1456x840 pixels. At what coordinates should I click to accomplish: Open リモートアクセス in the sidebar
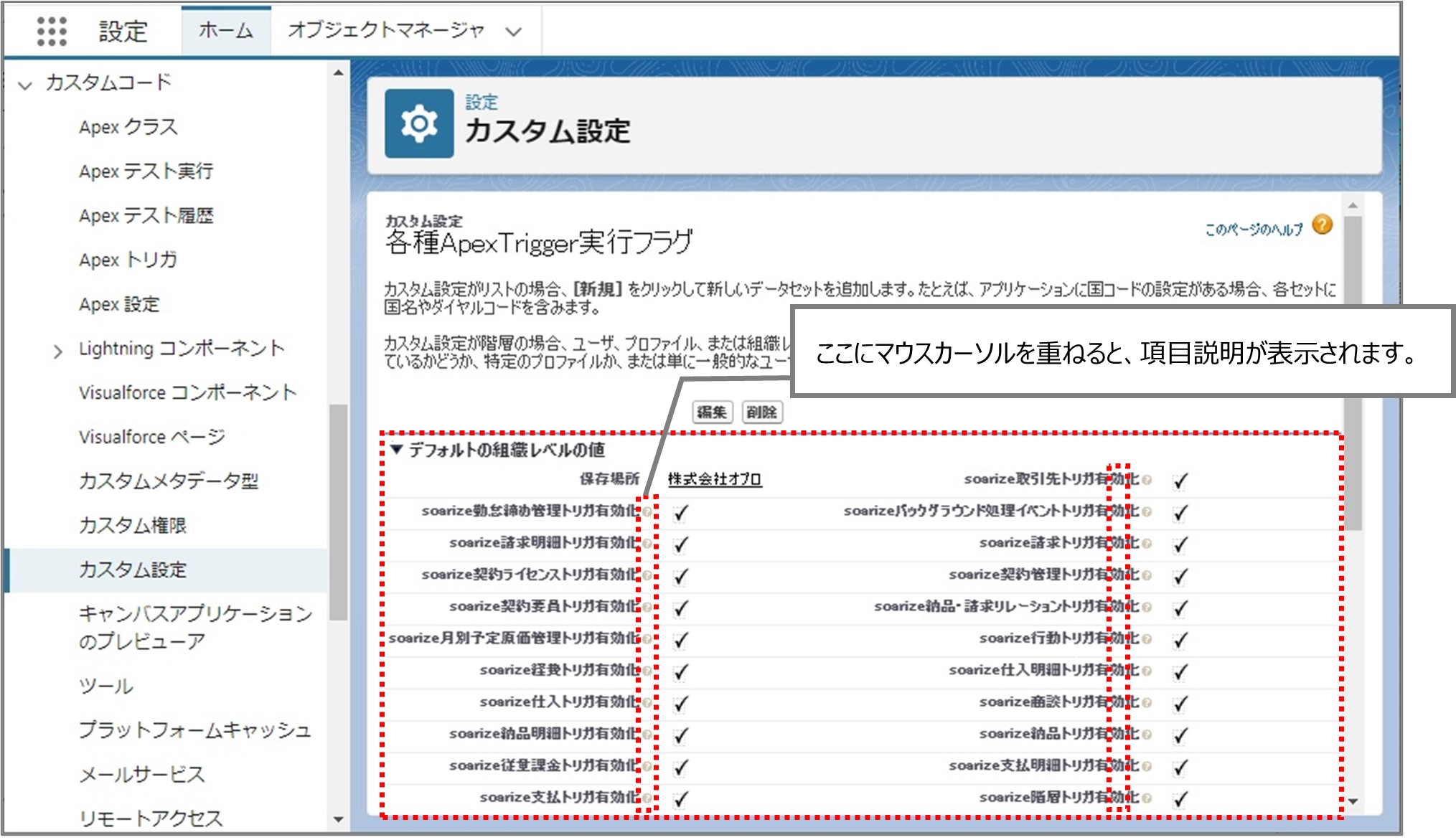coord(151,818)
